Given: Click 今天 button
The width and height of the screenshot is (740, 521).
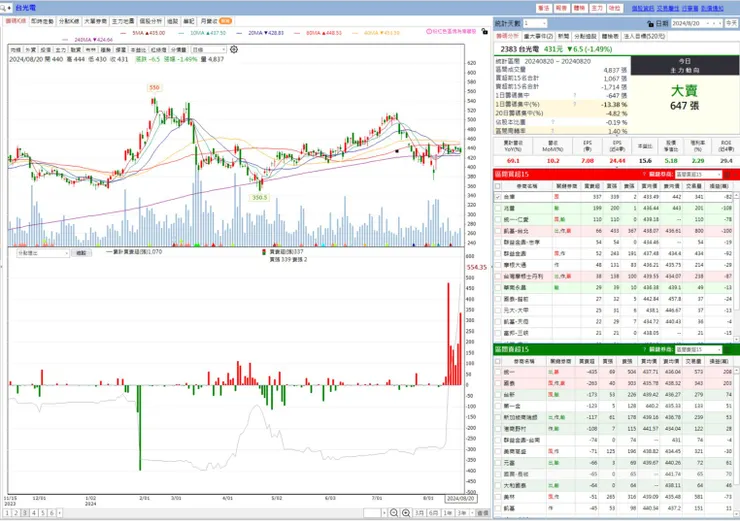Looking at the screenshot, I should point(732,23).
